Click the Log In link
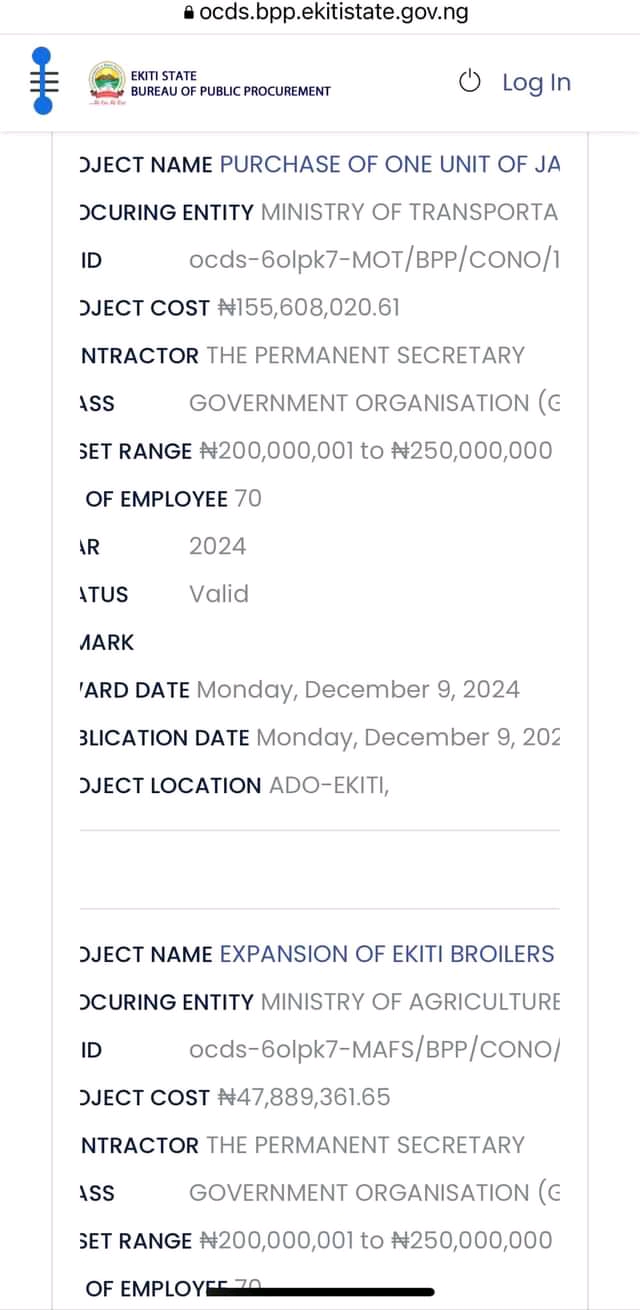Viewport: 640px width, 1310px height. (x=536, y=82)
